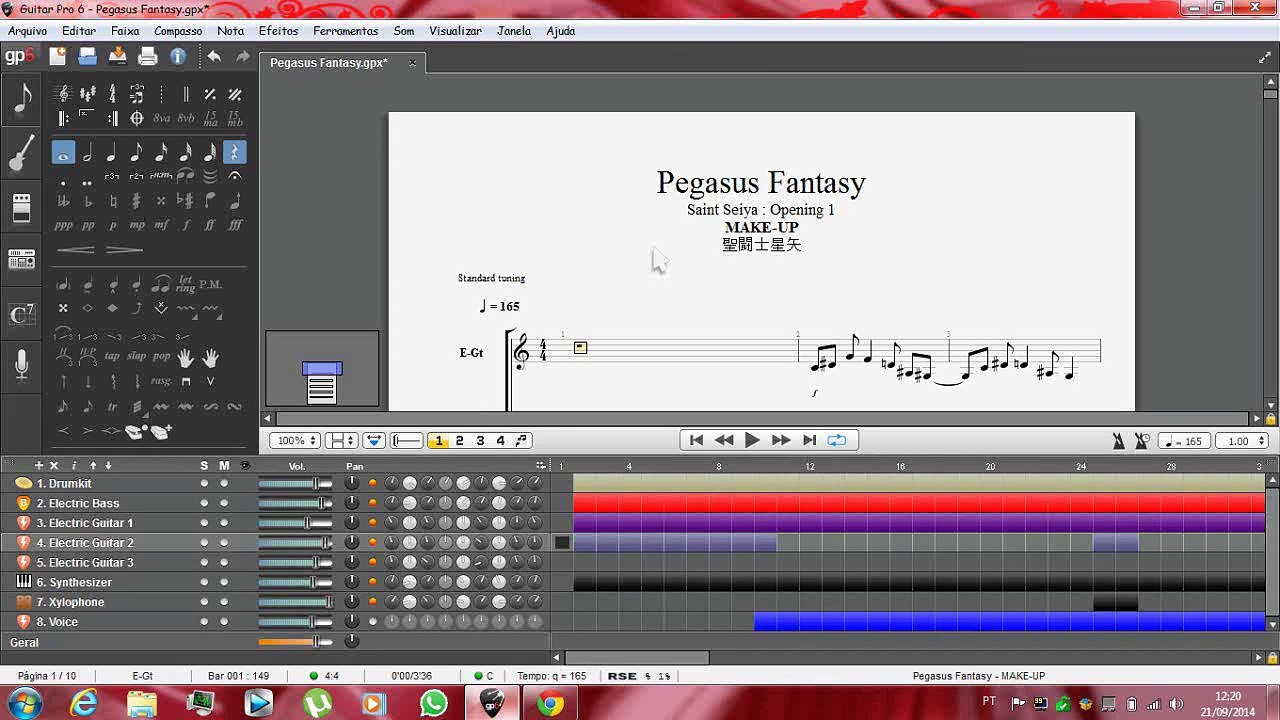Viewport: 1280px width, 720px height.
Task: Open the edition note panel icon
Action: [x=22, y=98]
